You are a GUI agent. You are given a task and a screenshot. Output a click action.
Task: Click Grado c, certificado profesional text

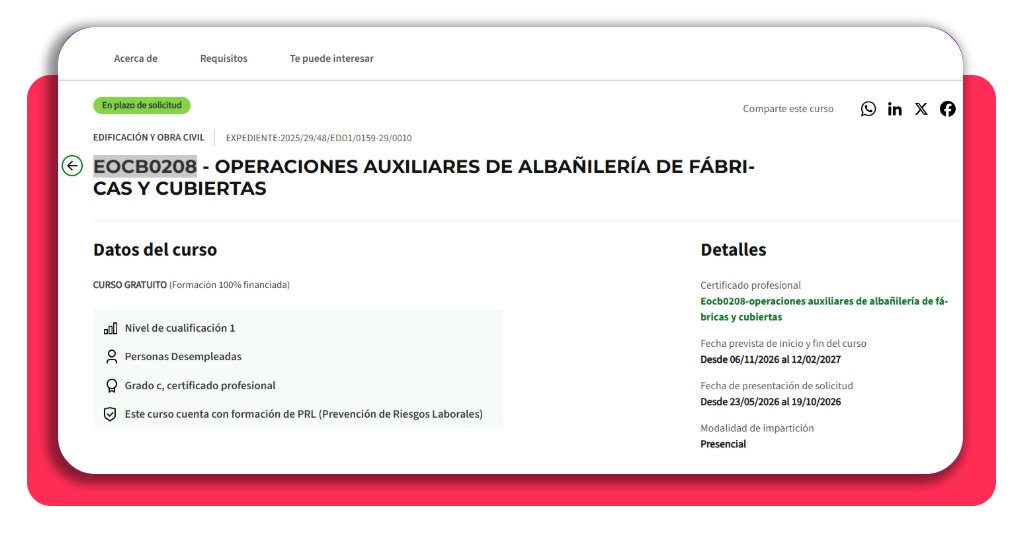200,386
